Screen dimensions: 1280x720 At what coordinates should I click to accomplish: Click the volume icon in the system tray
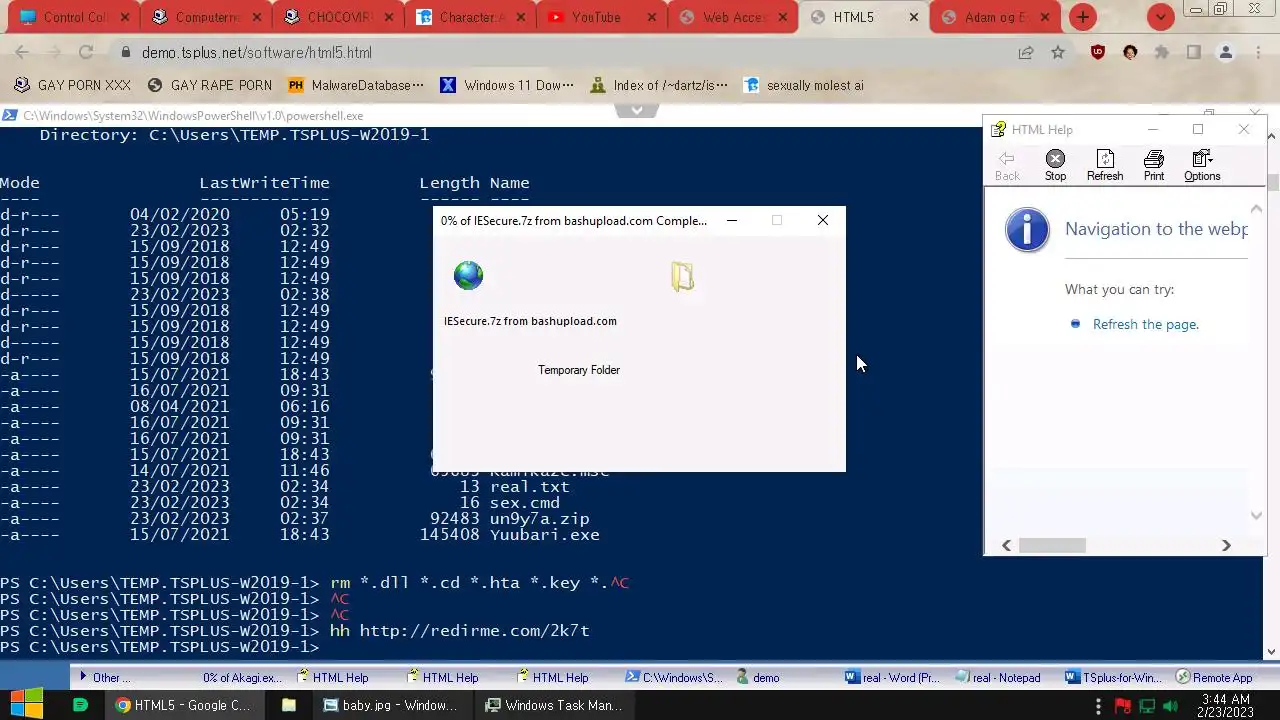(x=1170, y=707)
